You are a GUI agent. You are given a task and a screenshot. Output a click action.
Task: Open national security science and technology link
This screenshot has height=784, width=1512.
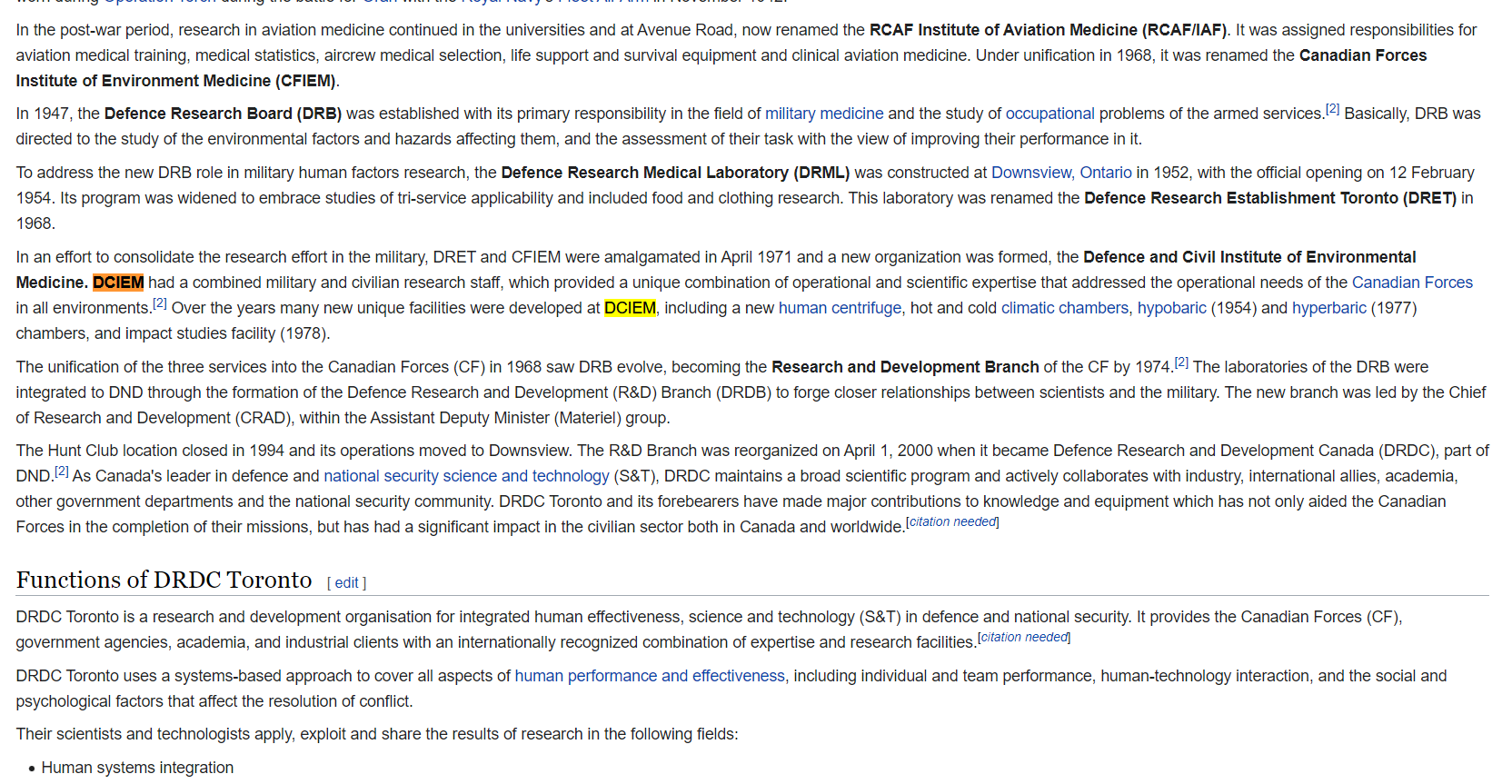tap(466, 476)
